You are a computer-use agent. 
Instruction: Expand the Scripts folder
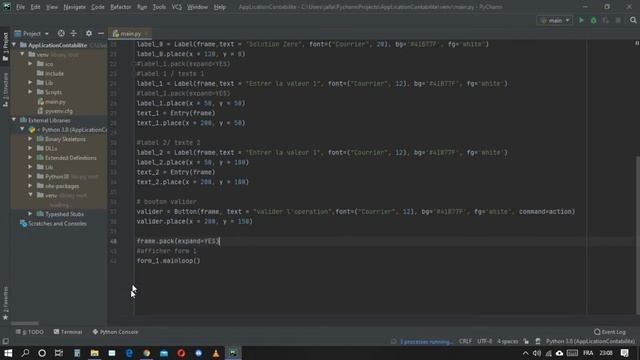[31, 92]
